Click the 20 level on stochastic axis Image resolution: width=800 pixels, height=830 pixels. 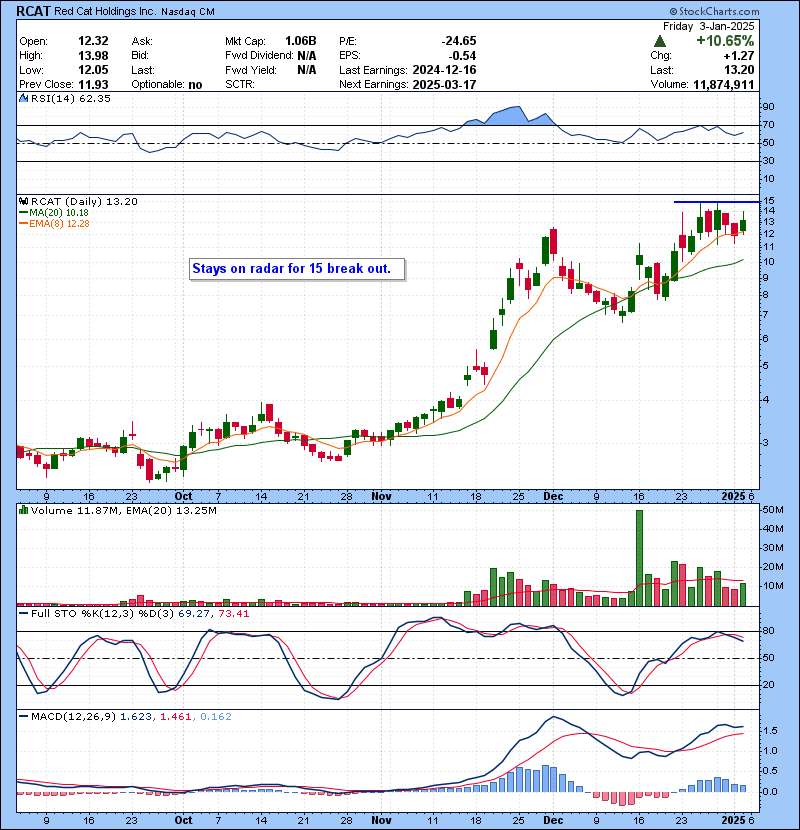click(768, 684)
